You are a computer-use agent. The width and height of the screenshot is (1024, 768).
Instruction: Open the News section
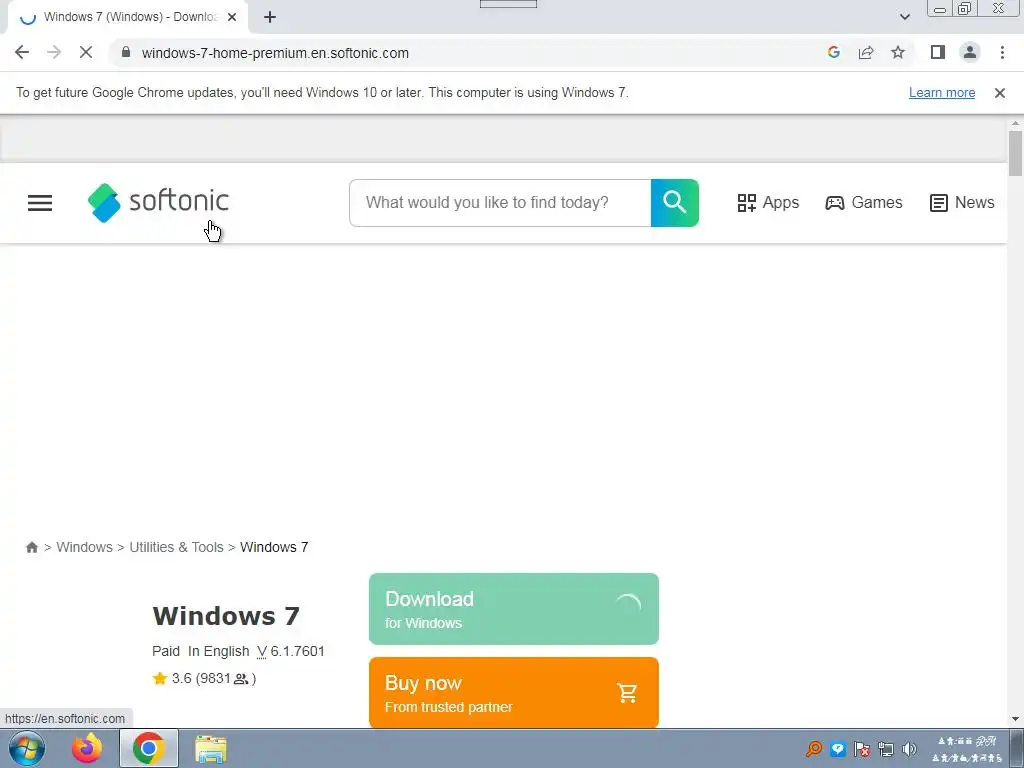(x=962, y=202)
